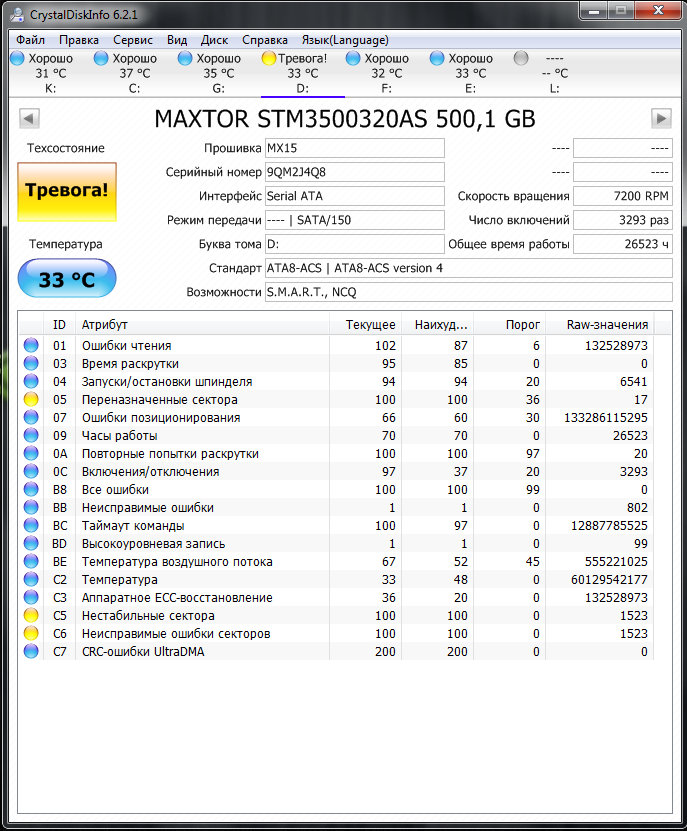
Task: Click the Порог column header
Action: coord(510,325)
